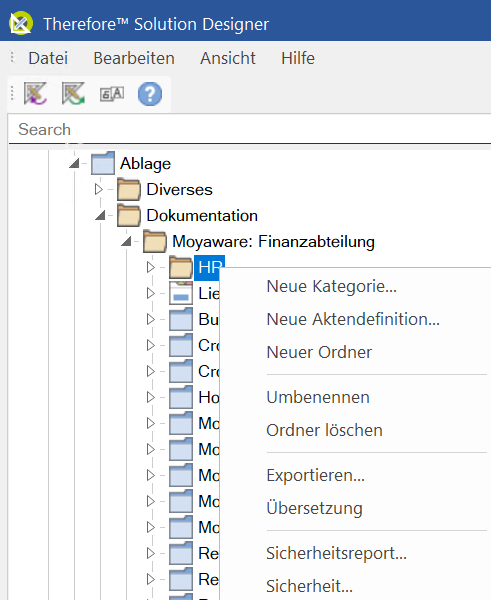Screen dimensions: 491x600
Task: Click the blue icon of the Ho row
Action: point(181,397)
